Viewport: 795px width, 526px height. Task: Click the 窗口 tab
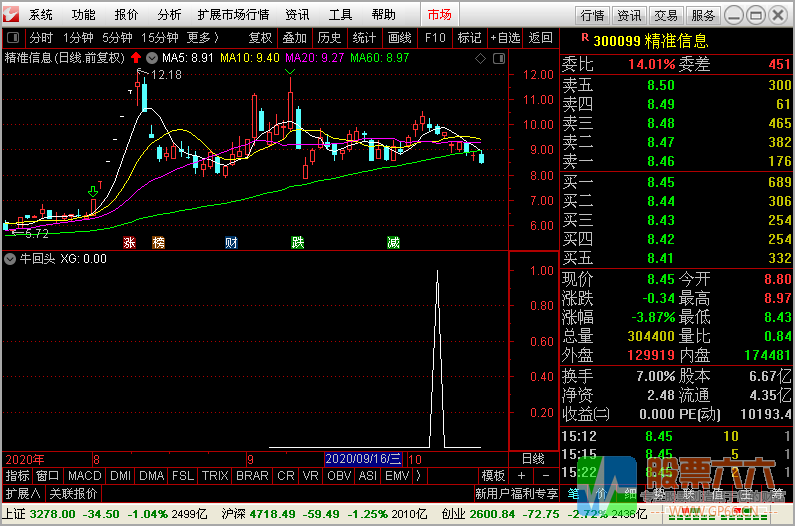[x=48, y=476]
